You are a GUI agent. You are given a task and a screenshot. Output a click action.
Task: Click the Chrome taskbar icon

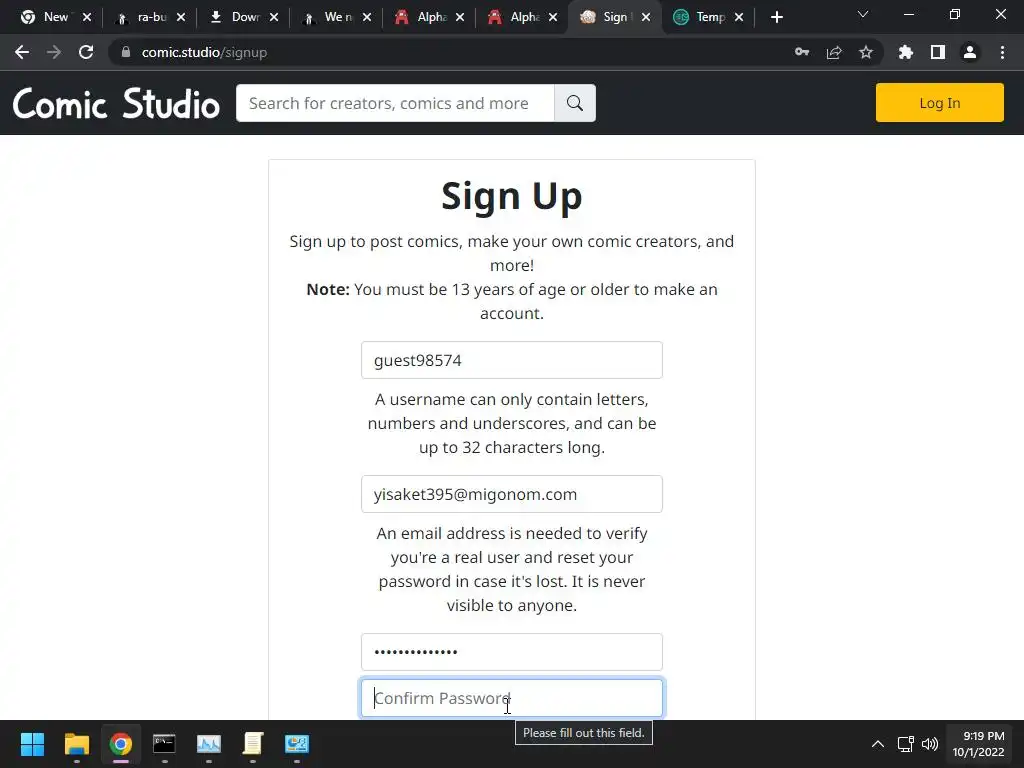click(x=121, y=744)
